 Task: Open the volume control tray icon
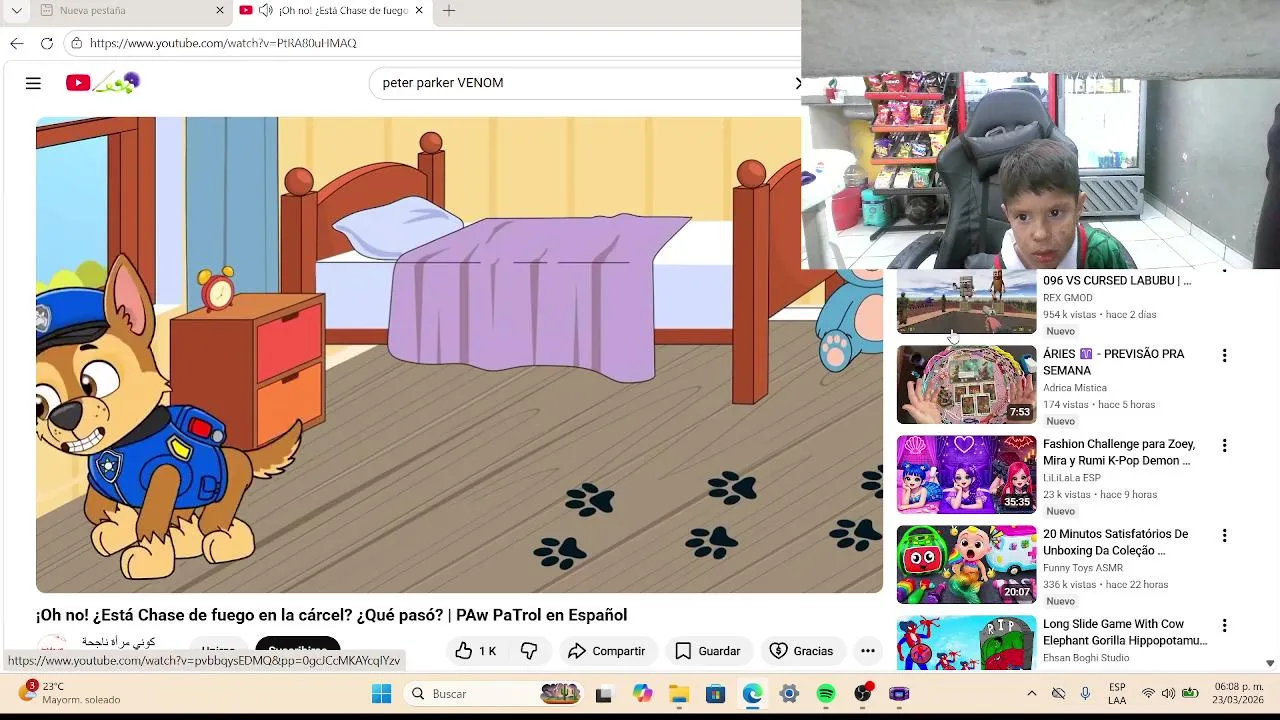pos(1168,694)
